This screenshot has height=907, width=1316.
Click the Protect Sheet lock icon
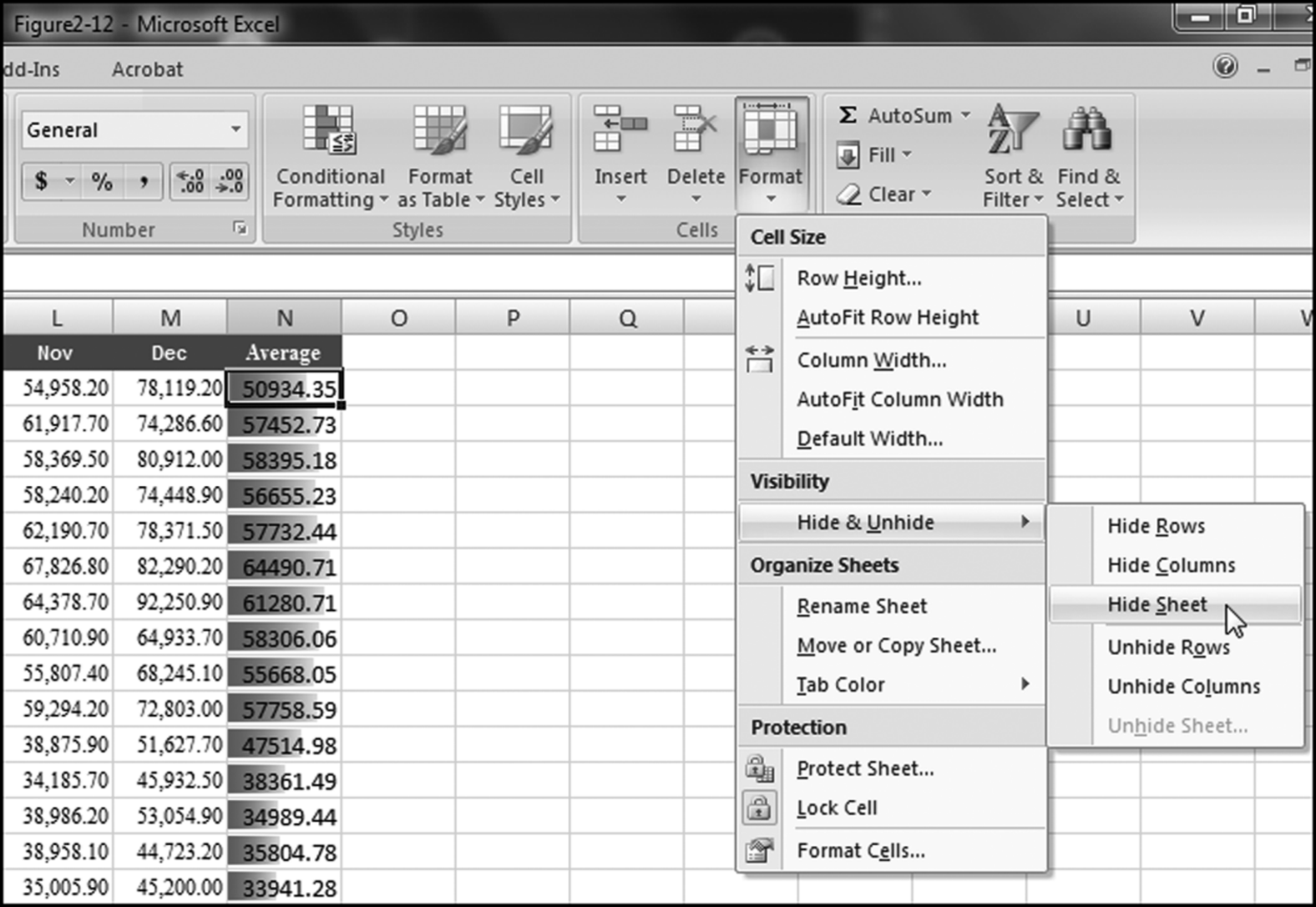[759, 768]
